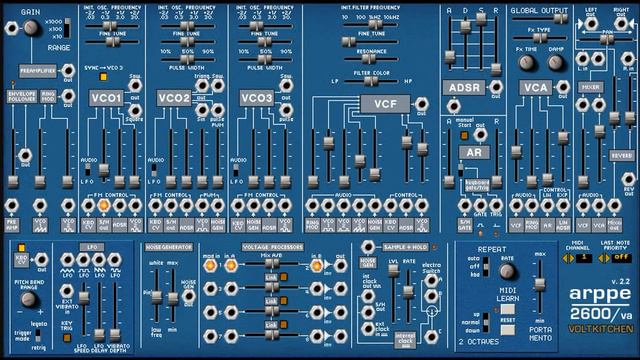The height and width of the screenshot is (360, 640).
Task: Flip the up/normal/down octave switch
Action: click(x=486, y=323)
